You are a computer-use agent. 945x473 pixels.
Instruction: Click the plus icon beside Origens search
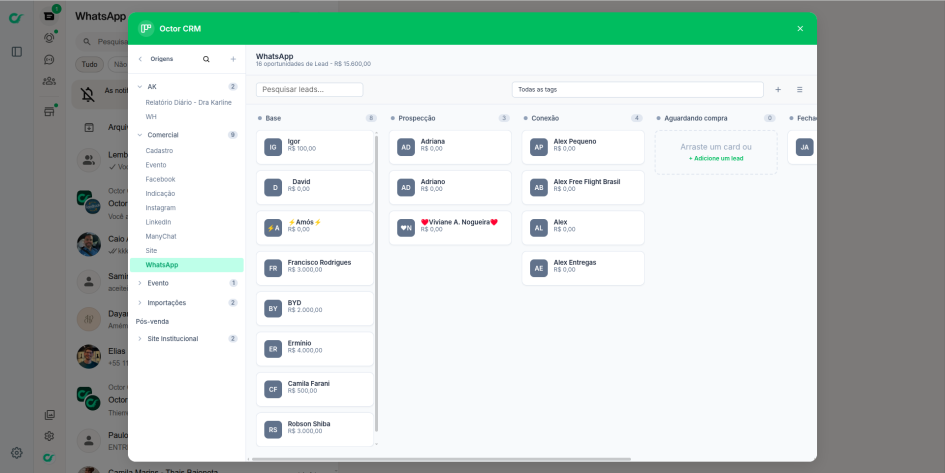tap(233, 59)
